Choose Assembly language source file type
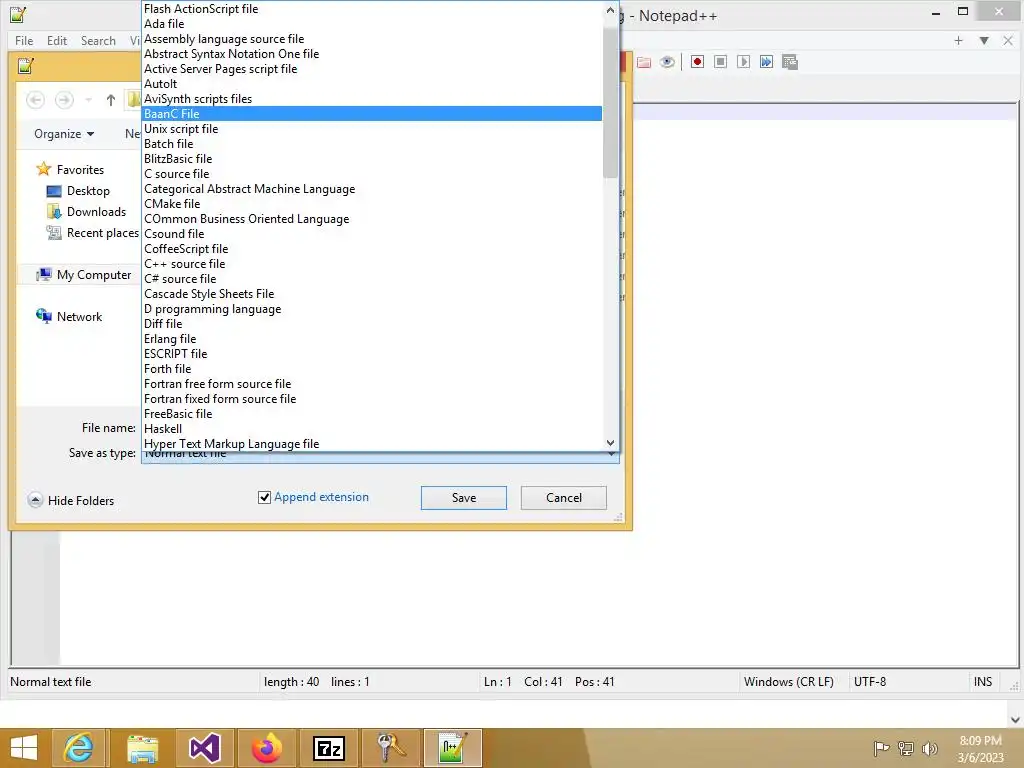 pos(372,39)
